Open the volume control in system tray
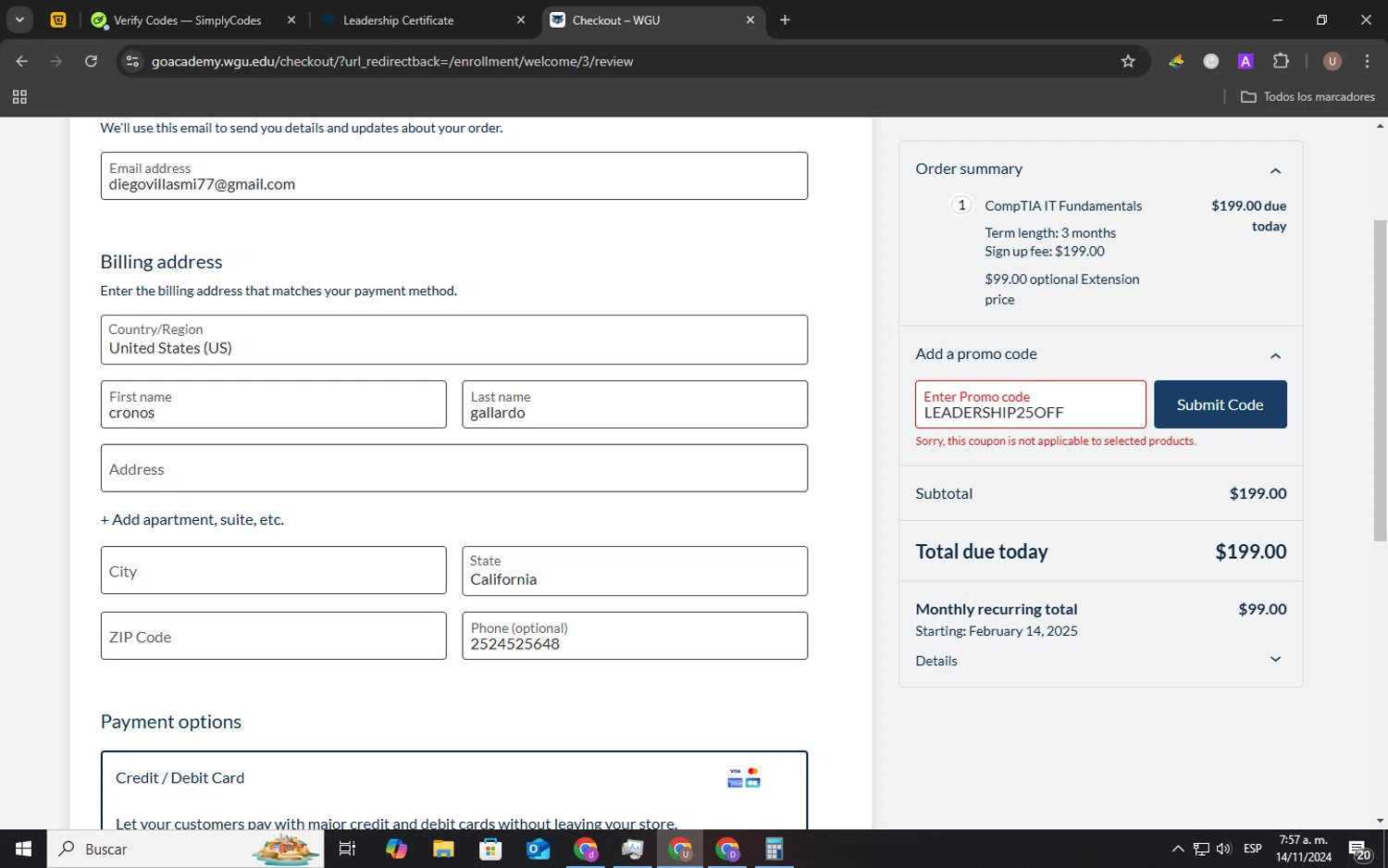 [x=1223, y=849]
